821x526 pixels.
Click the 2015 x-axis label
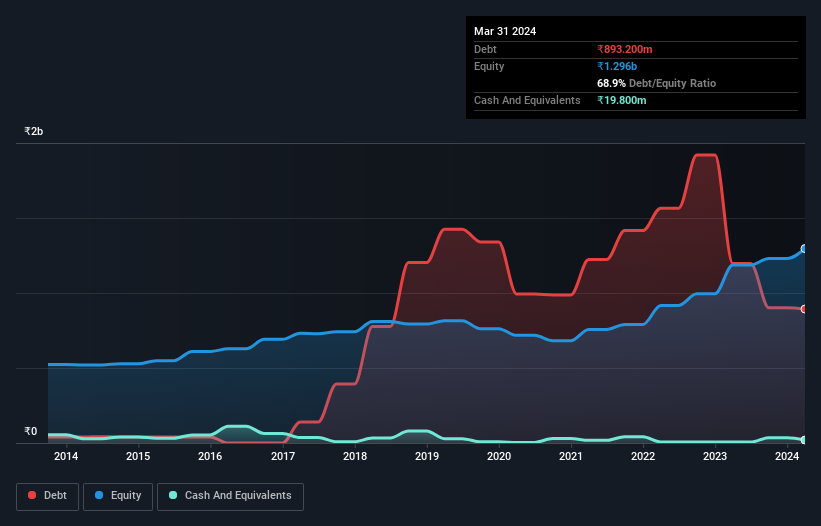pyautogui.click(x=138, y=456)
